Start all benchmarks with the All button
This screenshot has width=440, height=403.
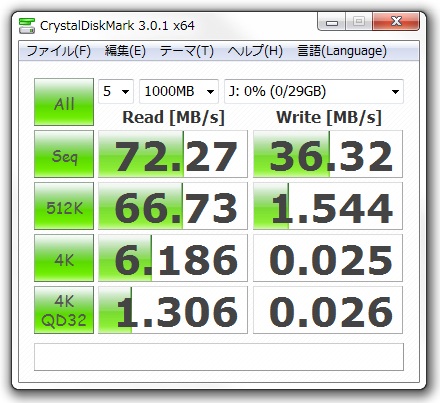coord(64,102)
